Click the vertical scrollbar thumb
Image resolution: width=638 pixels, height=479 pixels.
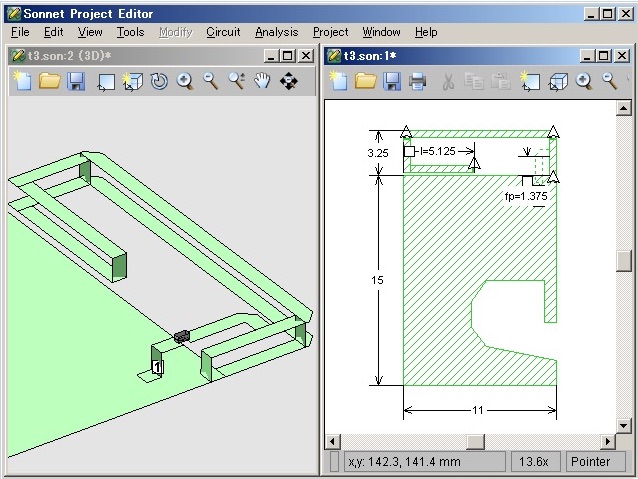point(623,261)
